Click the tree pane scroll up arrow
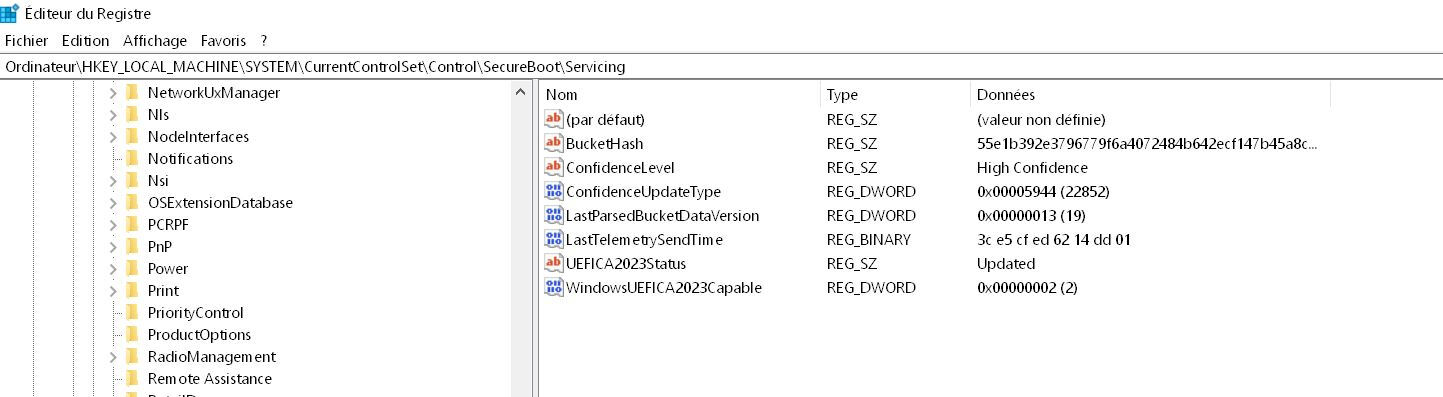Image resolution: width=1443 pixels, height=397 pixels. [x=520, y=93]
